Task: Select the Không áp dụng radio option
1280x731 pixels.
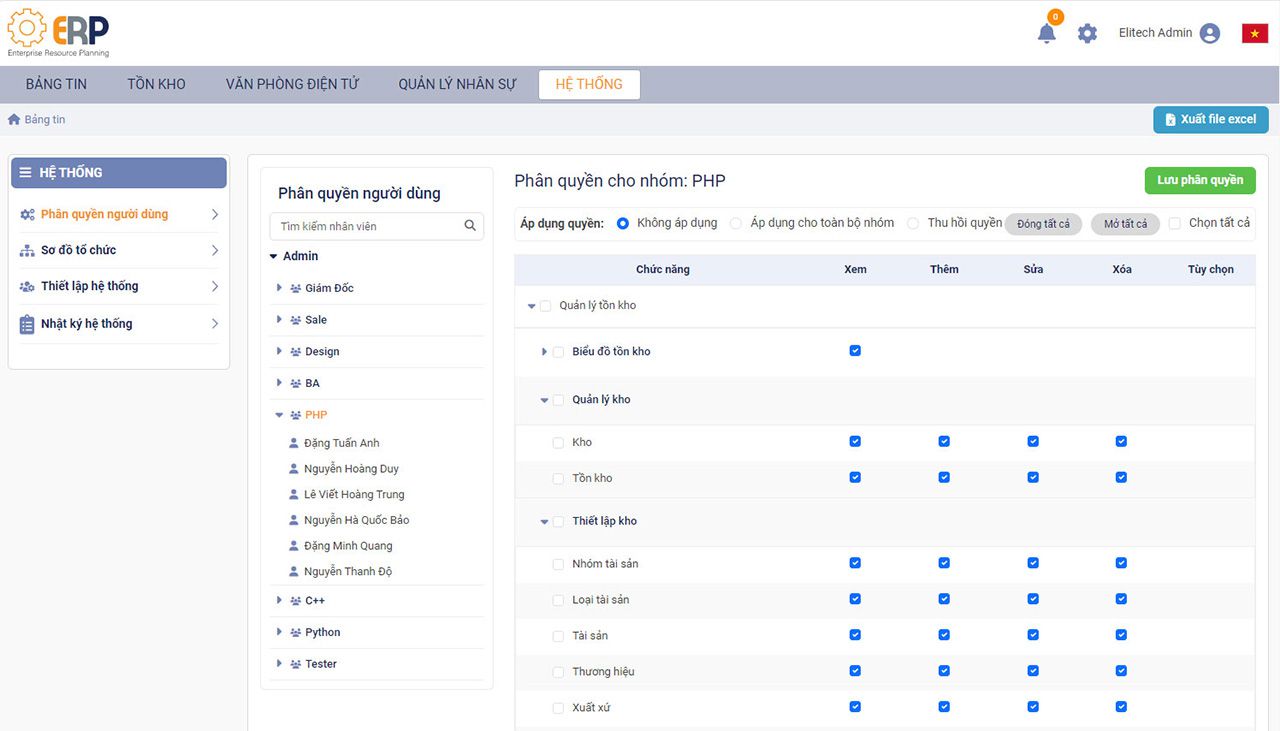Action: [623, 223]
